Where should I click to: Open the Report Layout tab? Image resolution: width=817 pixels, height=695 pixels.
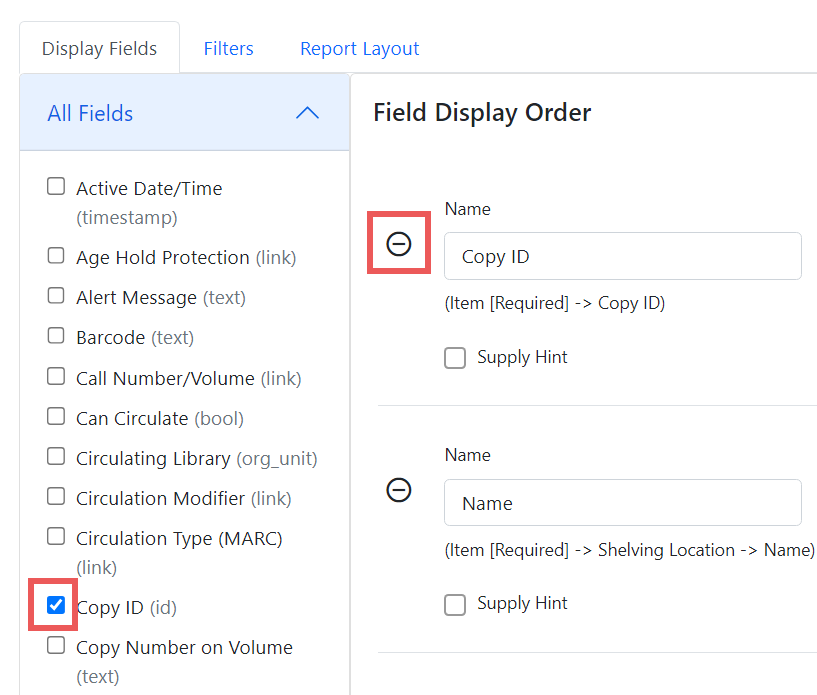coord(359,47)
